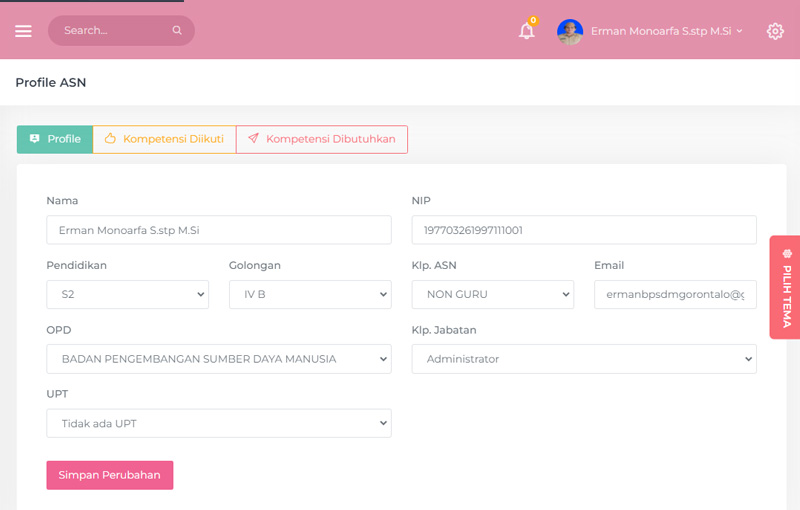Screen dimensions: 800x510
Task: Open the Kompetensi Dibutuhkan tab
Action: [x=322, y=139]
